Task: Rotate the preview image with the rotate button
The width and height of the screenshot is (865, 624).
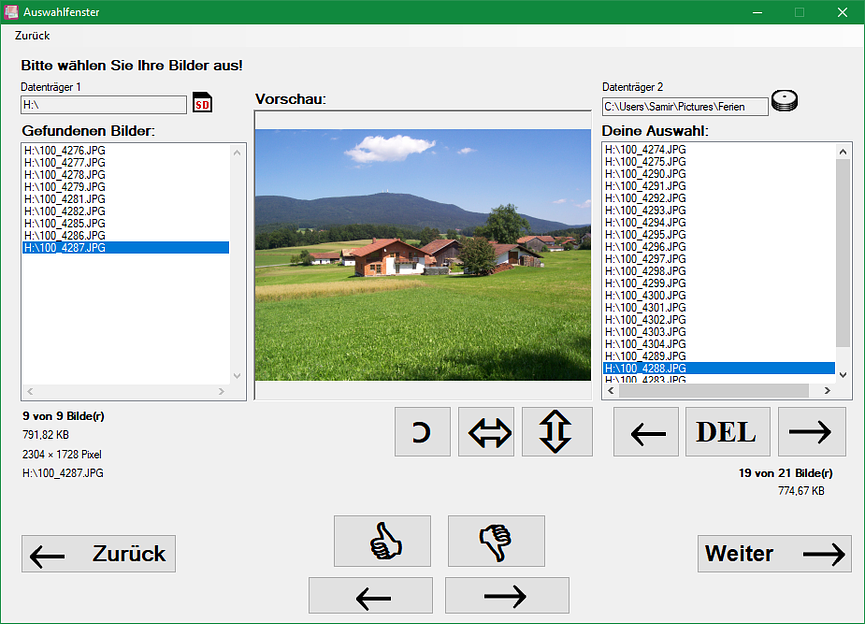Action: (422, 432)
